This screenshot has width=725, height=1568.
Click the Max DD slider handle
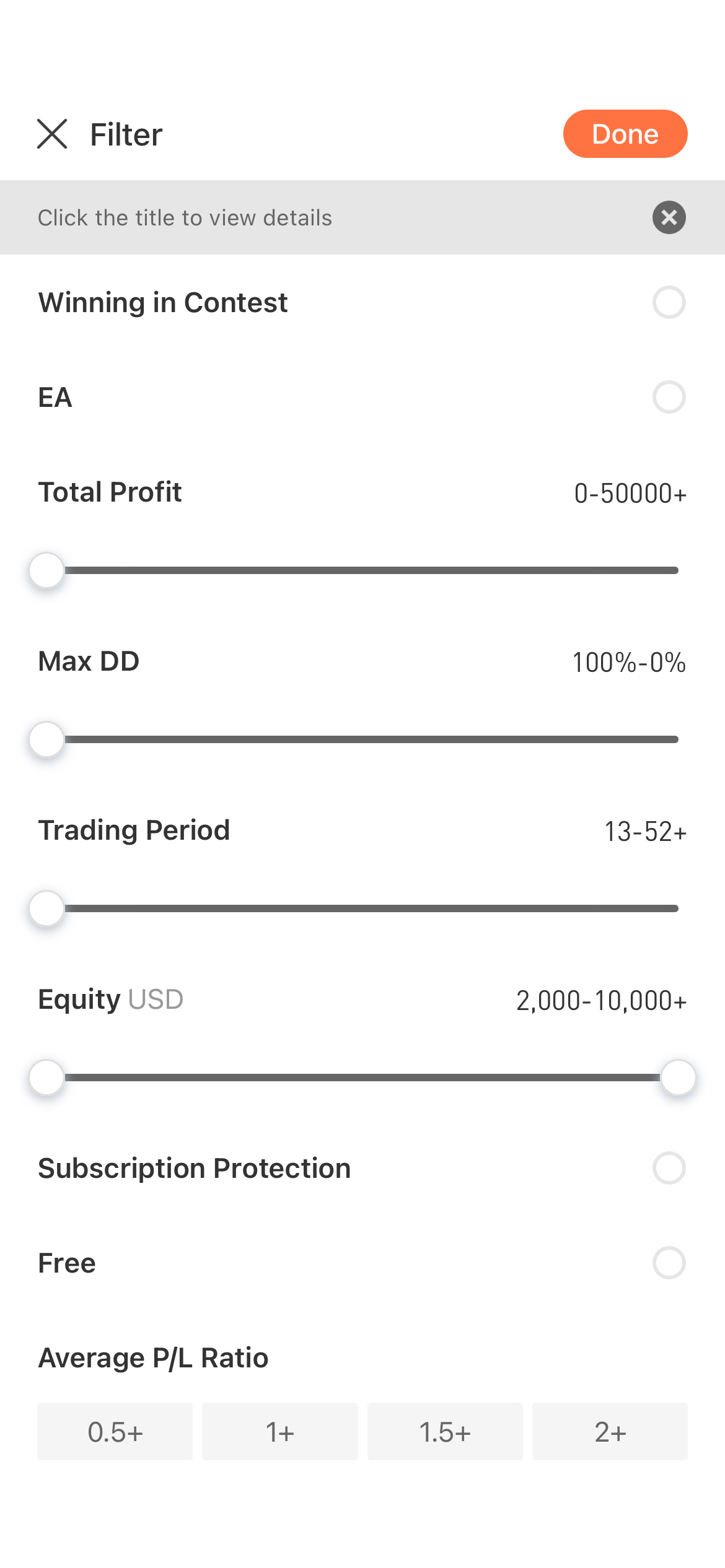[x=46, y=739]
